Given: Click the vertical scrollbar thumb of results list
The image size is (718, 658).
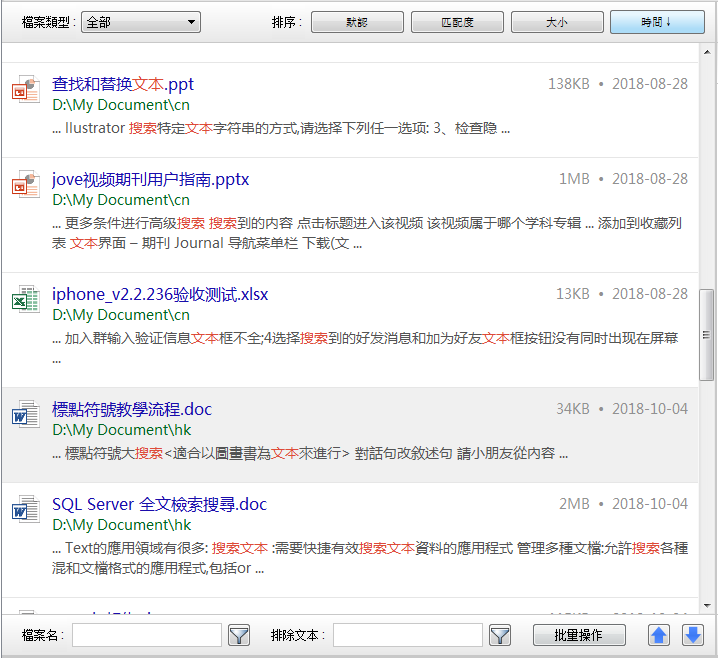Looking at the screenshot, I should pos(708,335).
